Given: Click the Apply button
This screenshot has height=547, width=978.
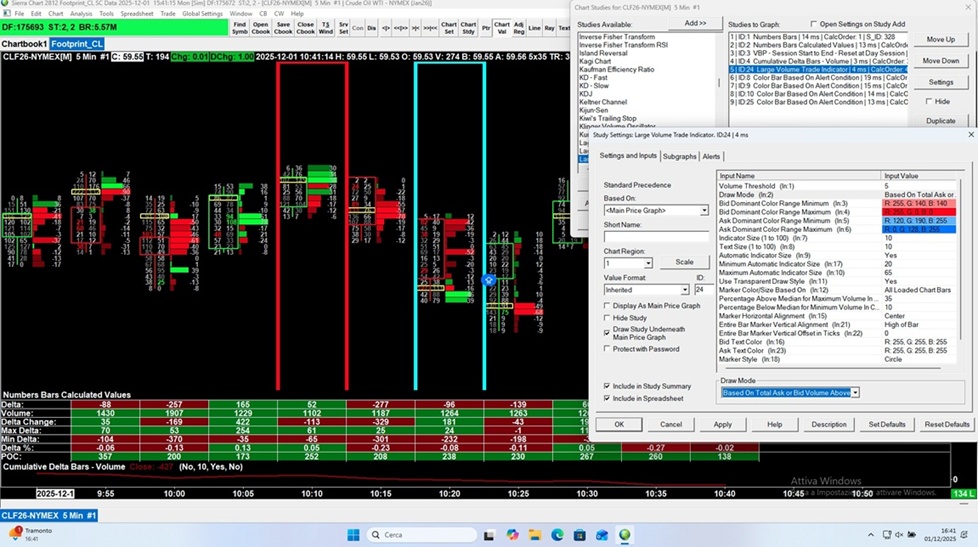Looking at the screenshot, I should pos(722,424).
